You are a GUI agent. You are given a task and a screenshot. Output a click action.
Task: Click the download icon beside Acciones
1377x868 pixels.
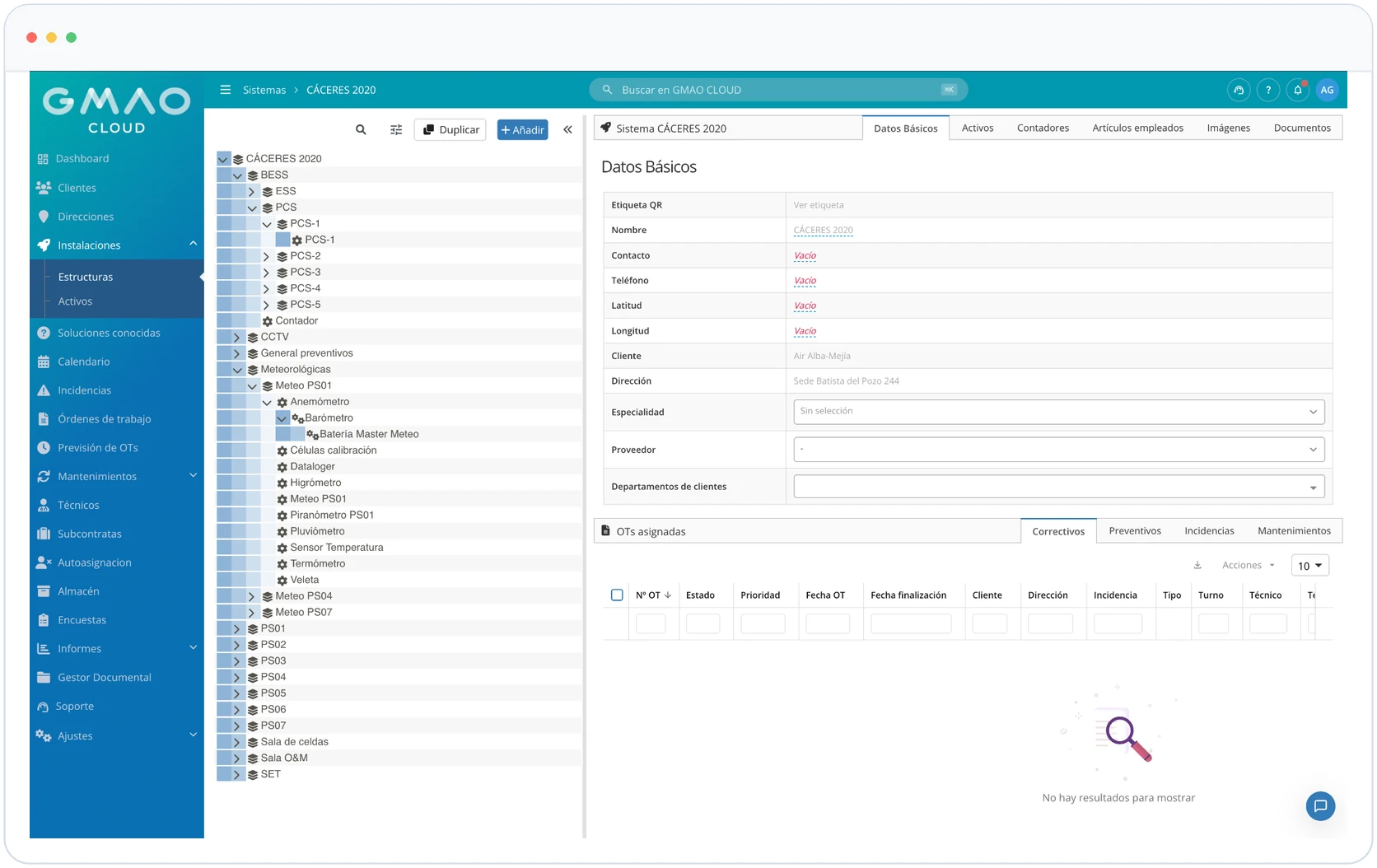coord(1197,565)
